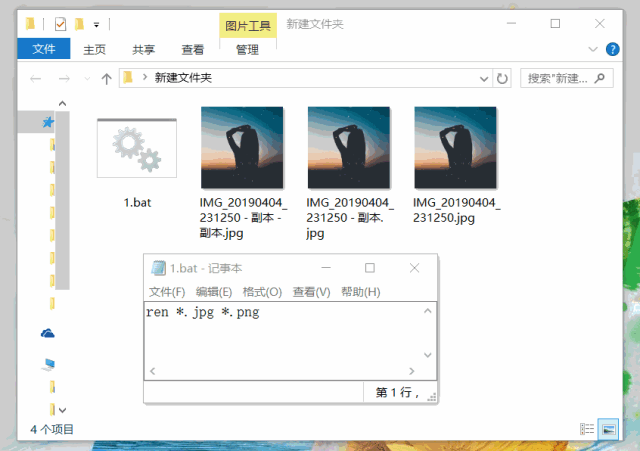Click the file name ending 副本 - 副本.jpg
The width and height of the screenshot is (640, 451).
243,218
